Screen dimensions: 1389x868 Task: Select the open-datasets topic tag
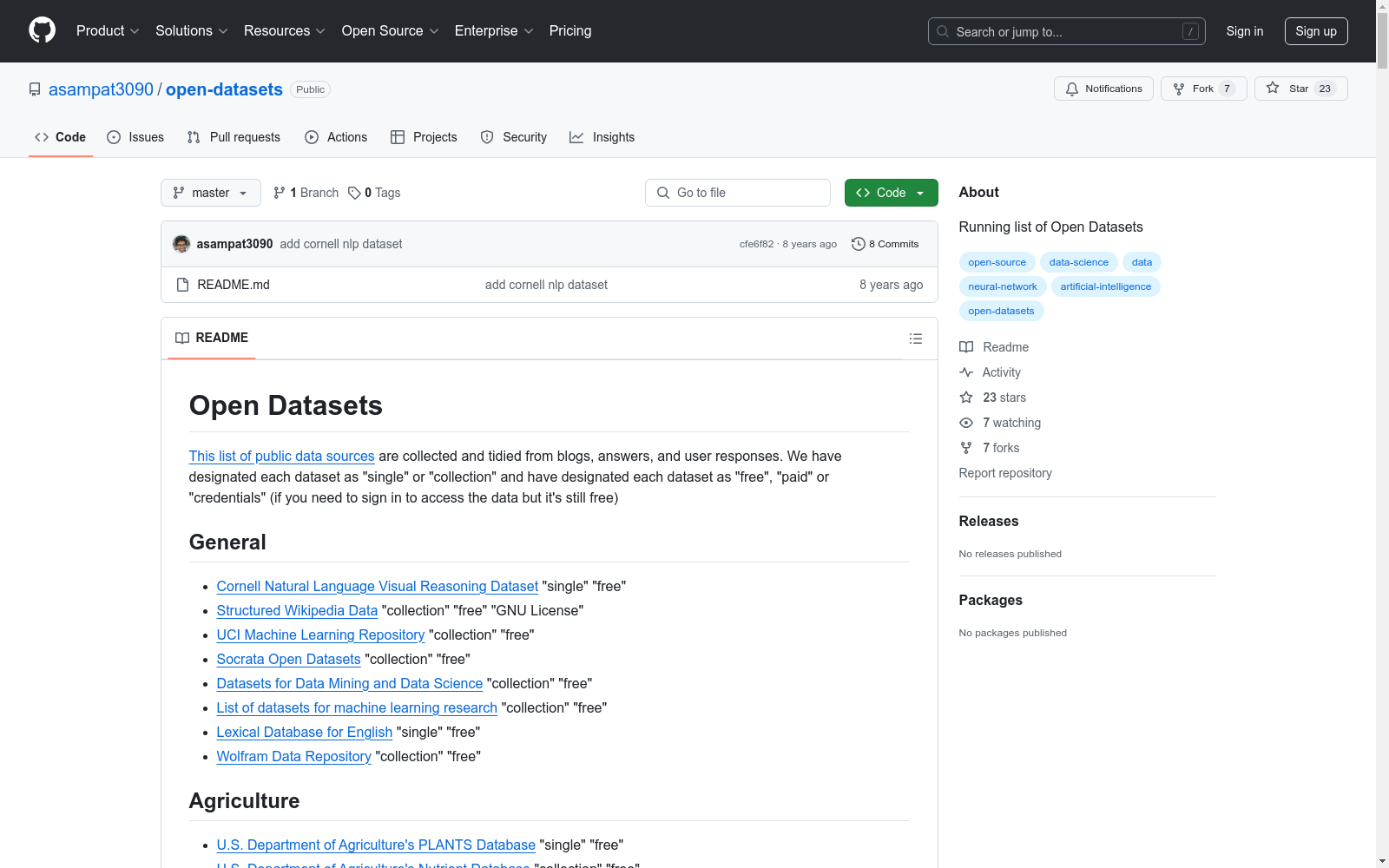(1001, 311)
